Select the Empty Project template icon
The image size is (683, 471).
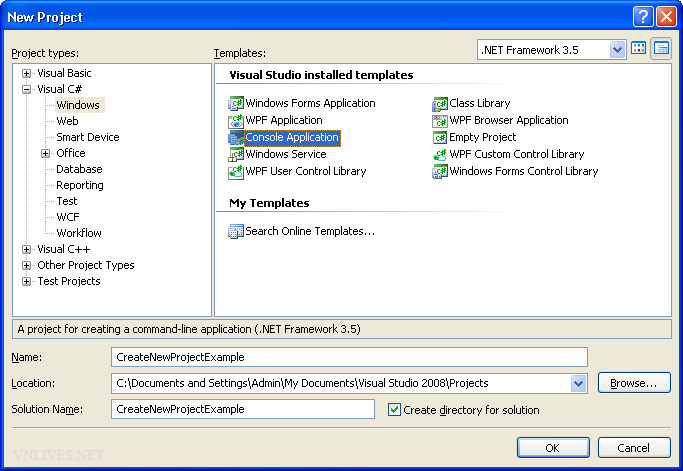440,137
